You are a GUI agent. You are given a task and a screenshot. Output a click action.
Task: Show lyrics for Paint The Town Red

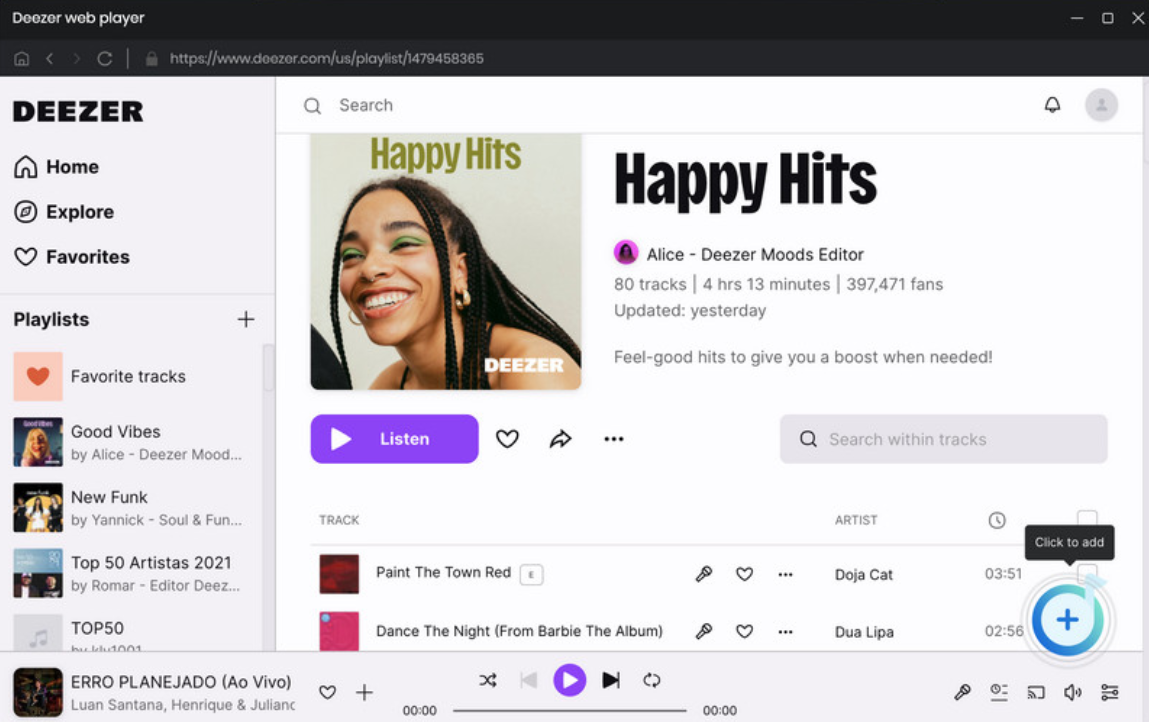point(703,574)
